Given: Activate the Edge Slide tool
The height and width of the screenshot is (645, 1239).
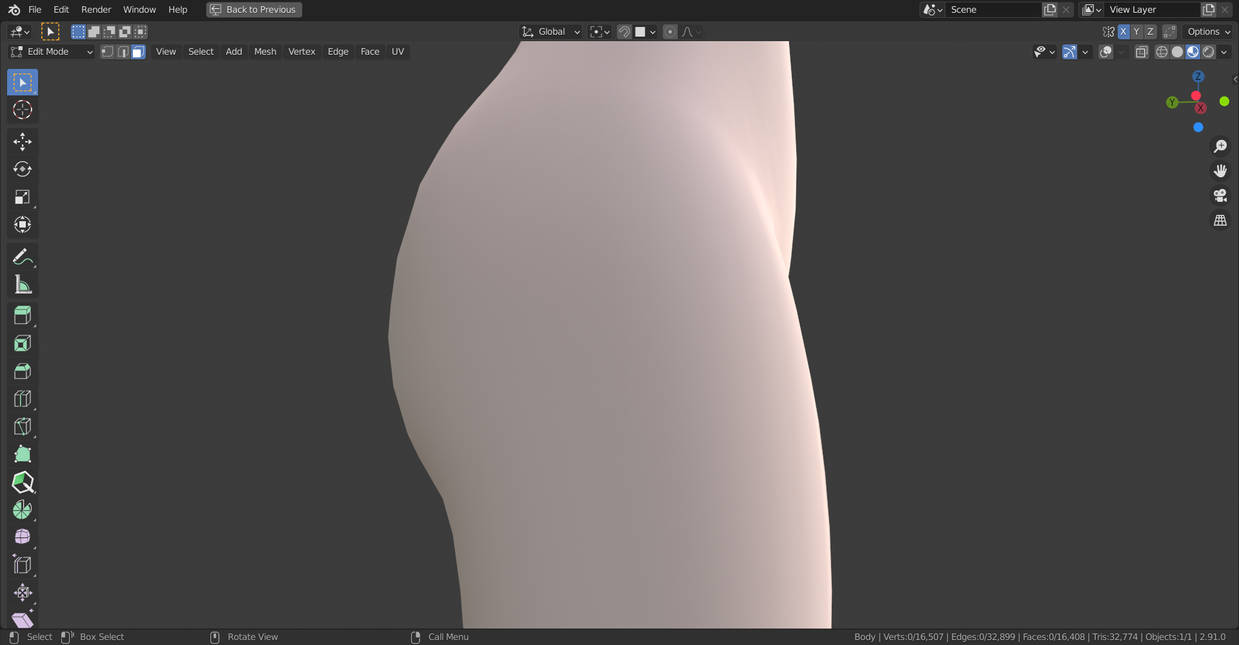Looking at the screenshot, I should tap(22, 565).
